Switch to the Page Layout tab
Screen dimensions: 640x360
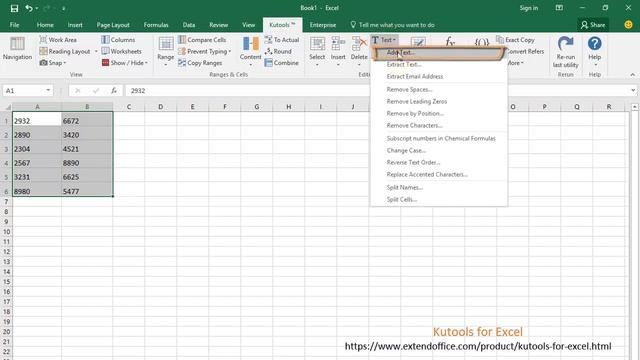[x=113, y=25]
